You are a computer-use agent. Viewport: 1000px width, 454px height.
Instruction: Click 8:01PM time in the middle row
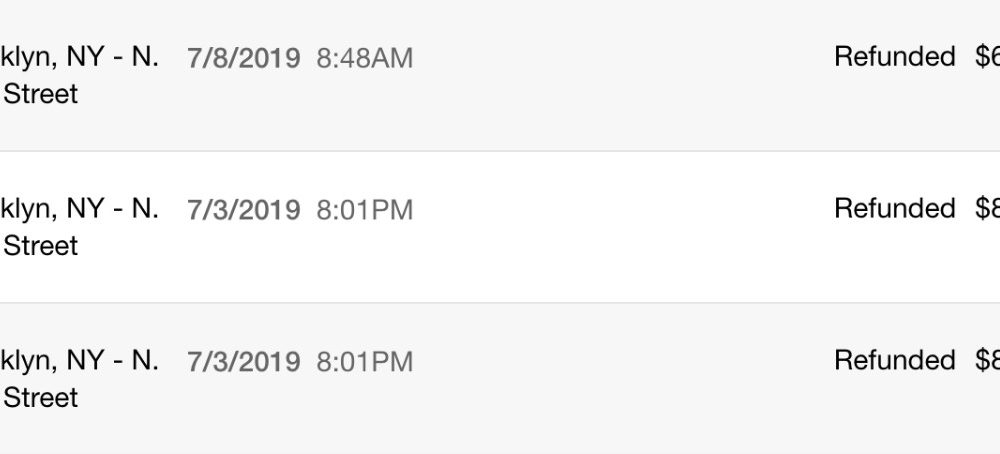[x=365, y=210]
